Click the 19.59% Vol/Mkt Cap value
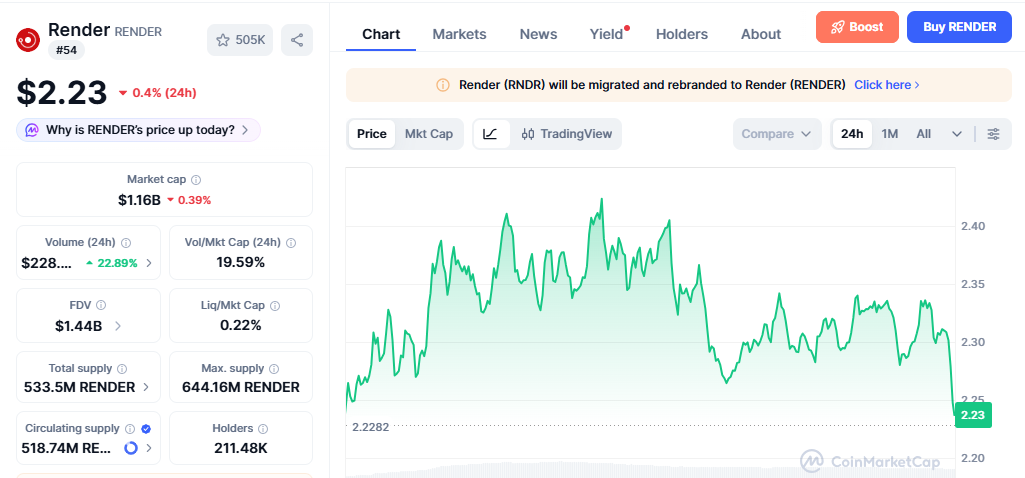1025x478 pixels. [x=241, y=263]
